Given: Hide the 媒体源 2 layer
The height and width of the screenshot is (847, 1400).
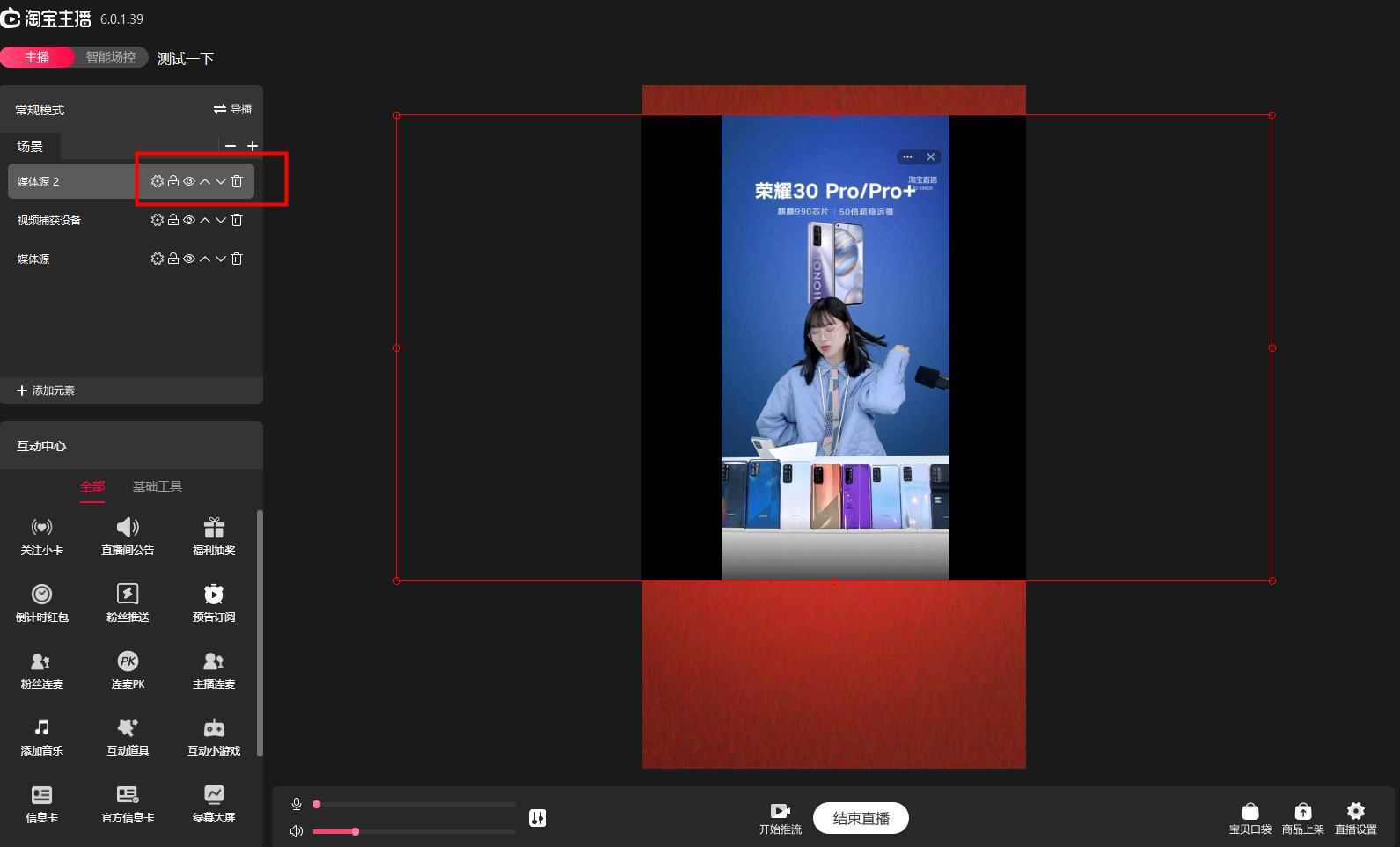Looking at the screenshot, I should click(x=189, y=181).
